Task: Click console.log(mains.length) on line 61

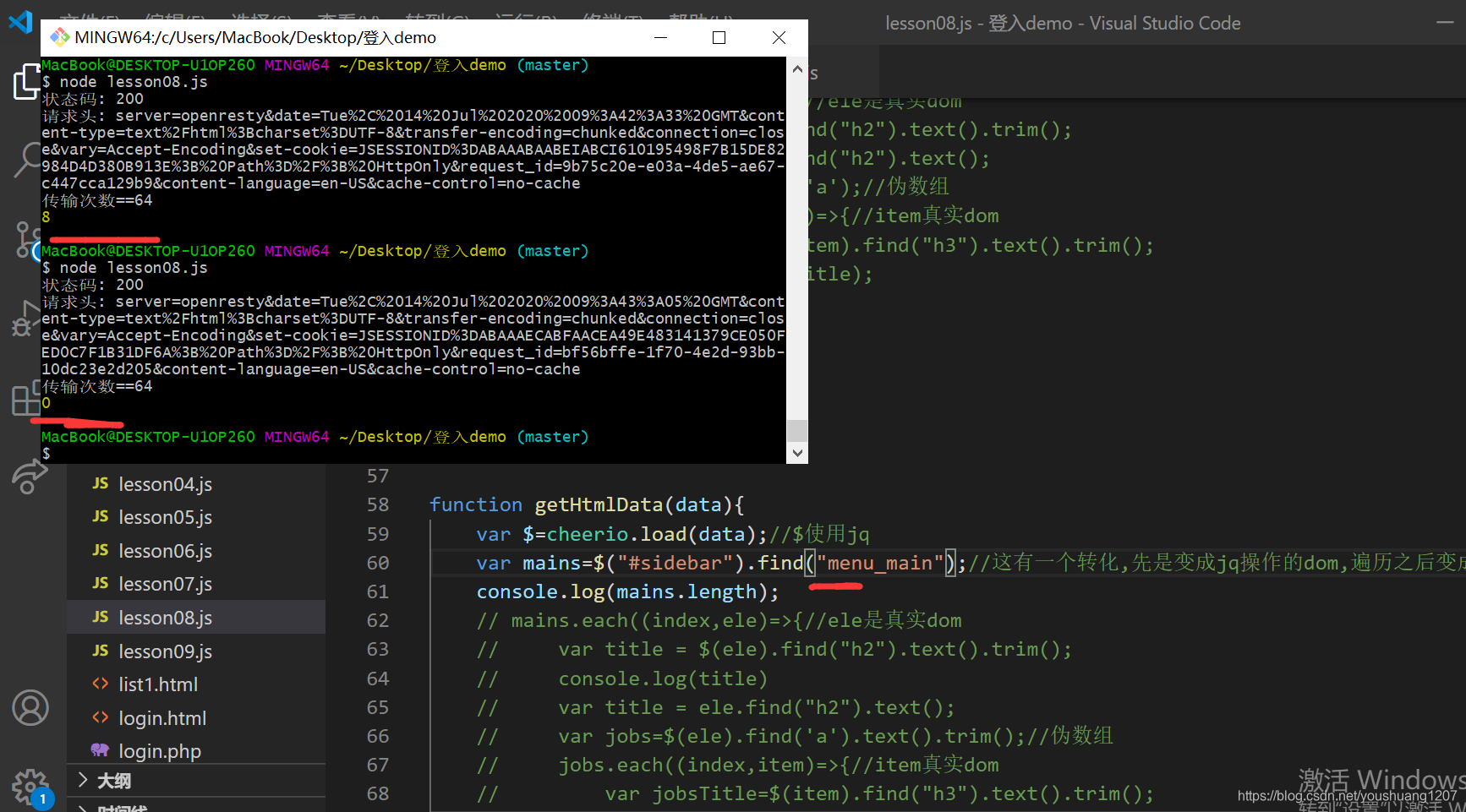Action: 622,591
